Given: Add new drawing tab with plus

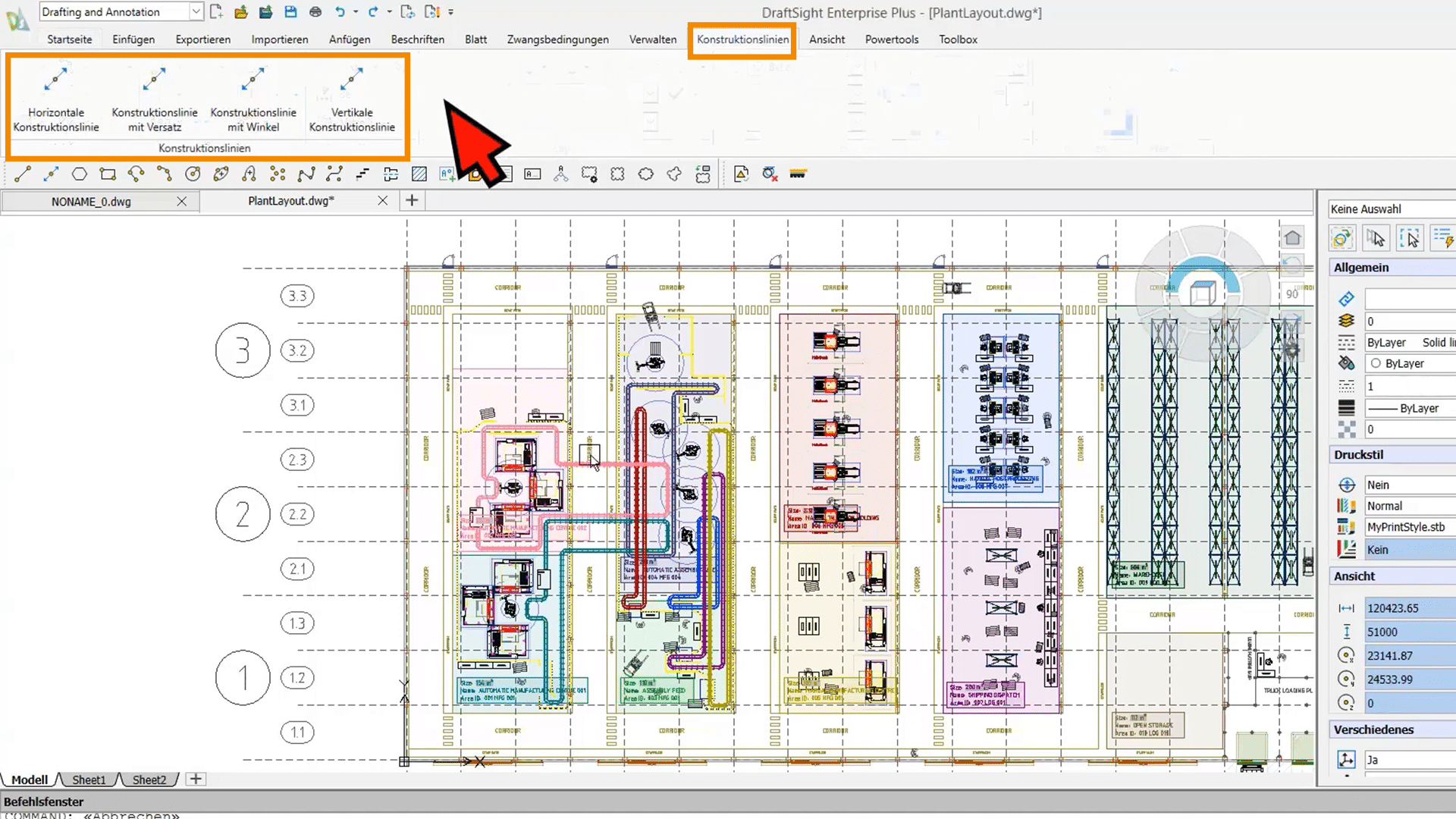Looking at the screenshot, I should coord(412,201).
